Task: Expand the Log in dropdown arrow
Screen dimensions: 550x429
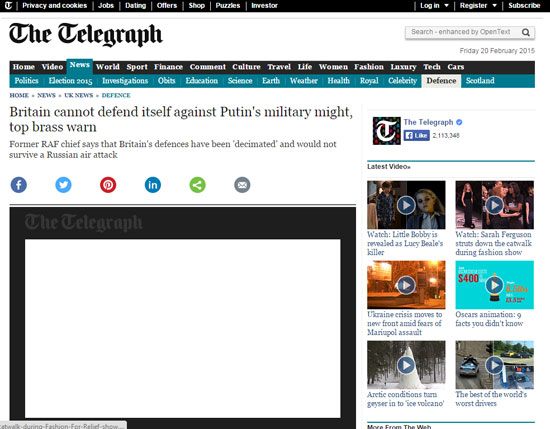Action: point(447,6)
